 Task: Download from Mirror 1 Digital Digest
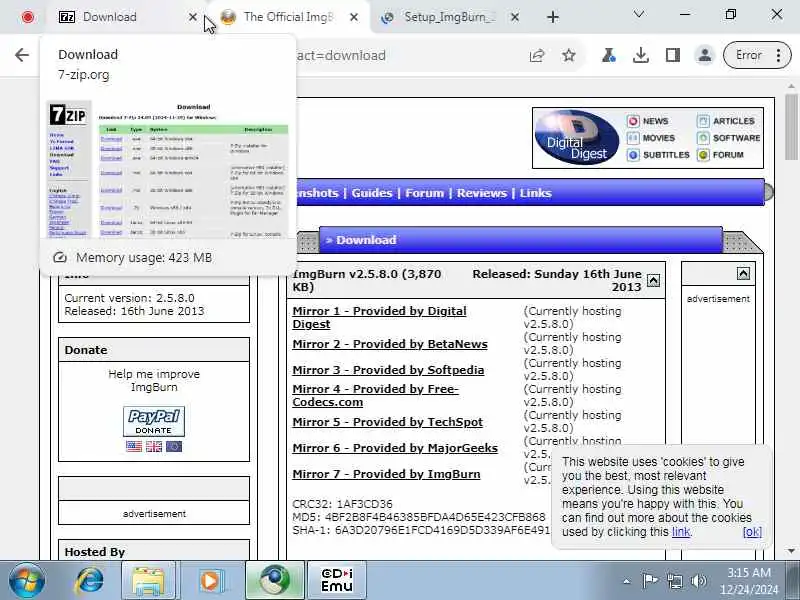[x=379, y=317]
